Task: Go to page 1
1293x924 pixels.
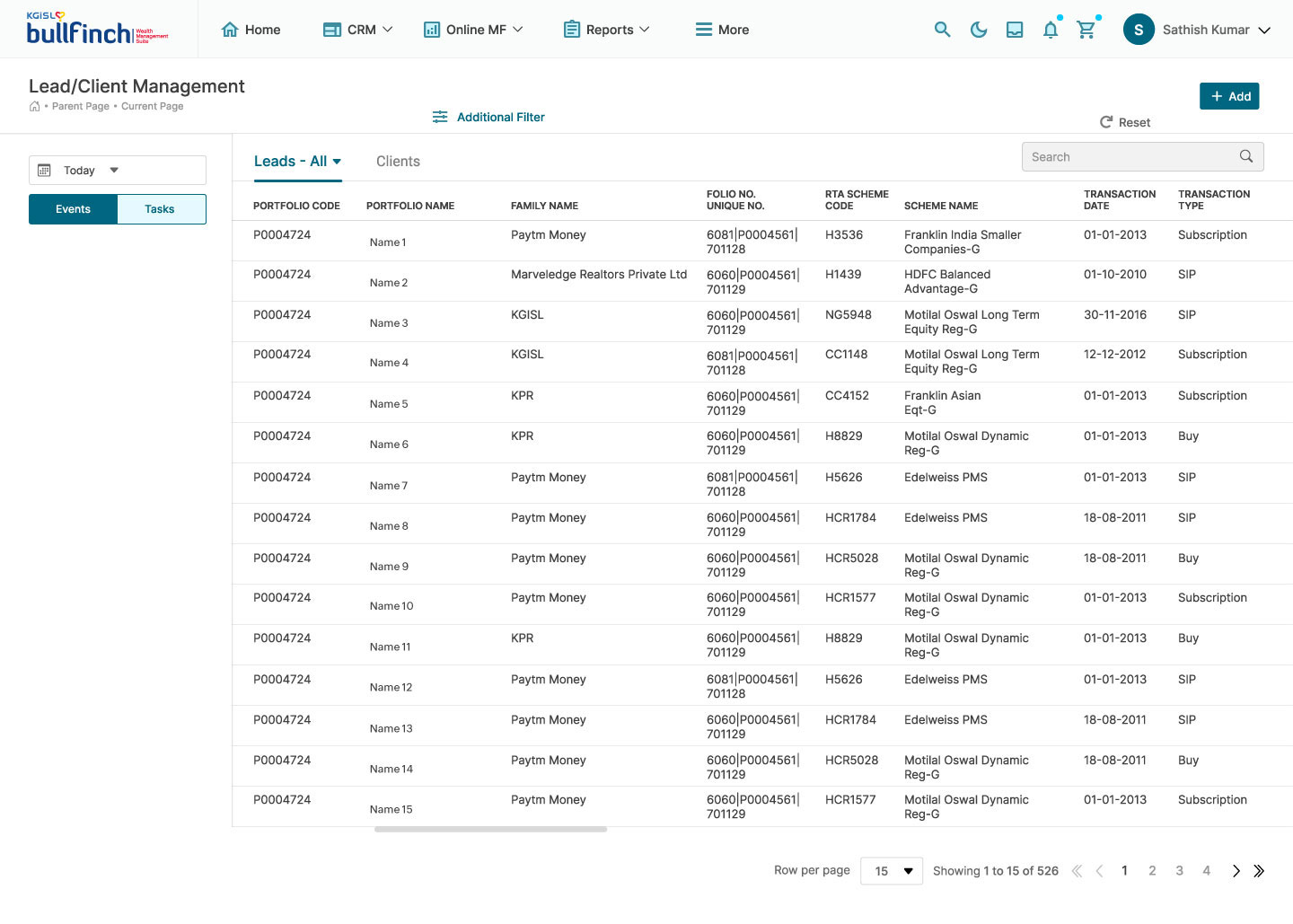Action: (1124, 871)
